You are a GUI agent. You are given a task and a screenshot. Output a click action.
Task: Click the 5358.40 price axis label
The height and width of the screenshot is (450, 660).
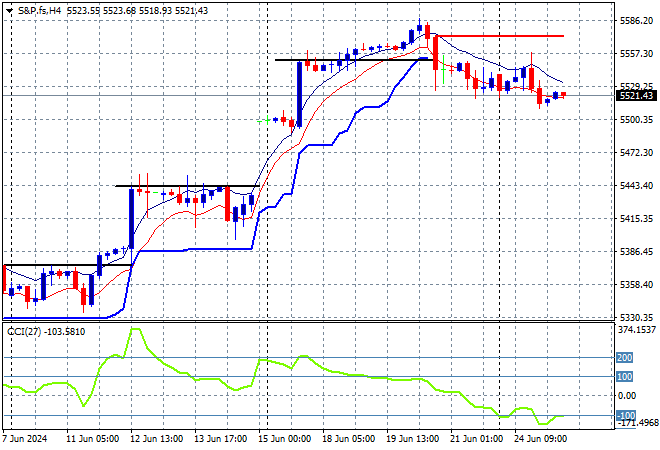[636, 285]
